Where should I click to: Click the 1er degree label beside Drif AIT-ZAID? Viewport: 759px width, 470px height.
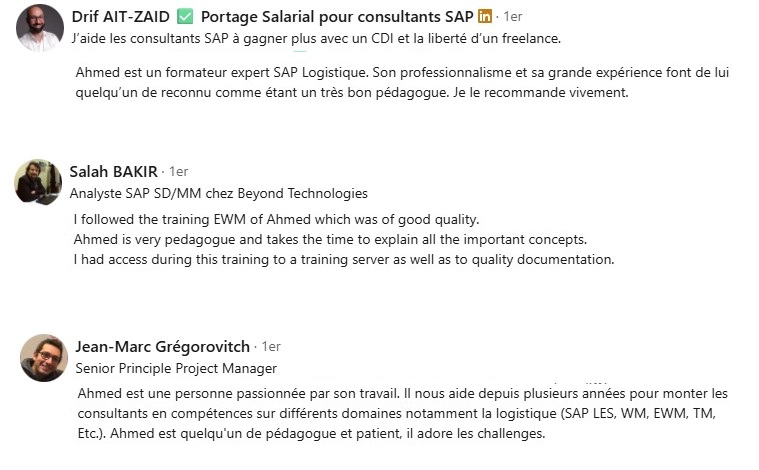(512, 17)
